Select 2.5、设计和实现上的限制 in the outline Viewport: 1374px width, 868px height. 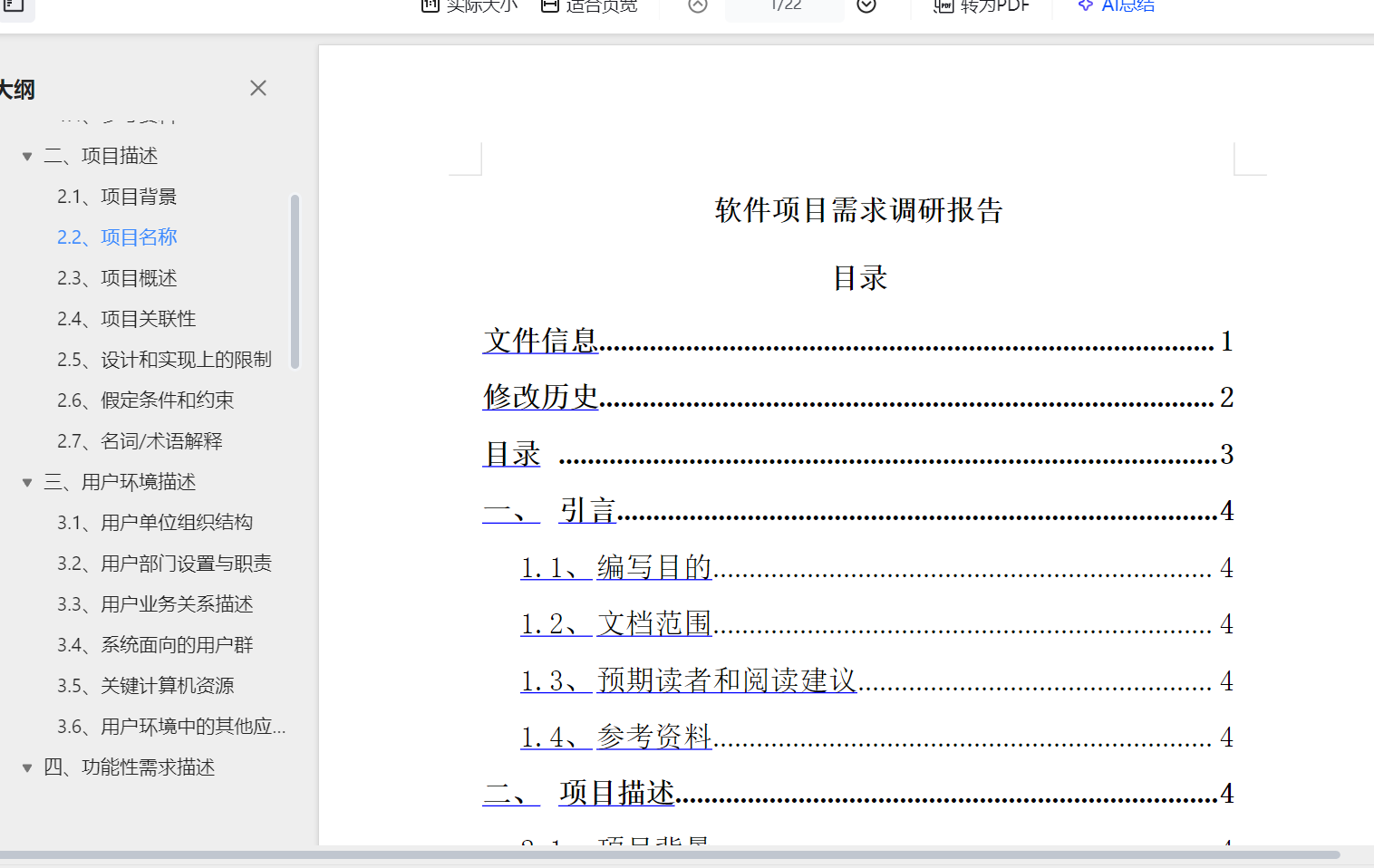pos(164,360)
